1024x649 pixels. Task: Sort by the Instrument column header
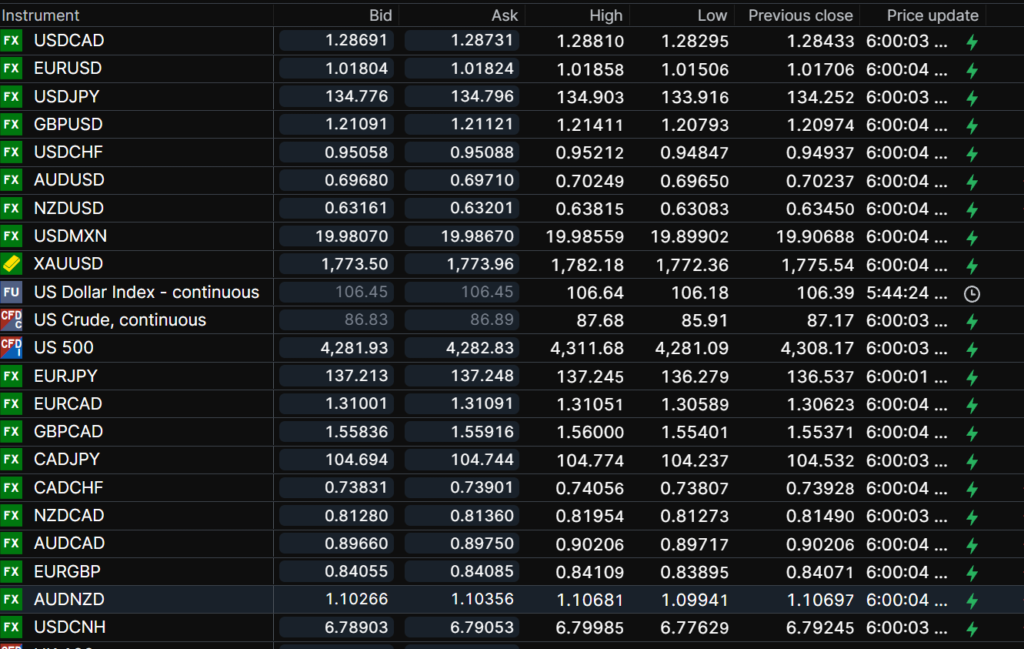point(41,15)
